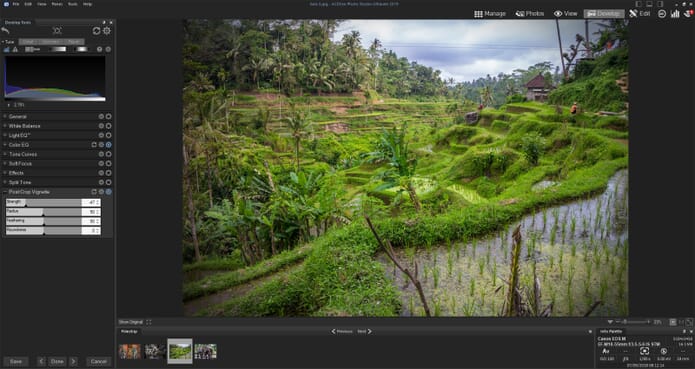
Task: Click the undo arrow in Develop Tools
Action: pyautogui.click(x=5, y=31)
